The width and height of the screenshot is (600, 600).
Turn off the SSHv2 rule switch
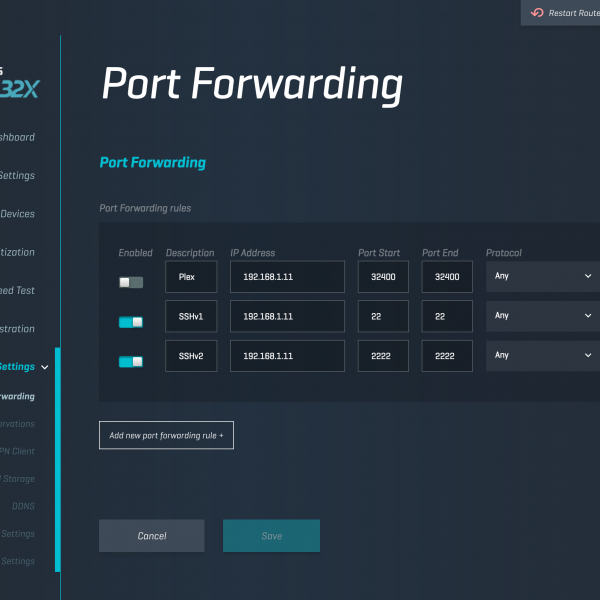coord(131,361)
